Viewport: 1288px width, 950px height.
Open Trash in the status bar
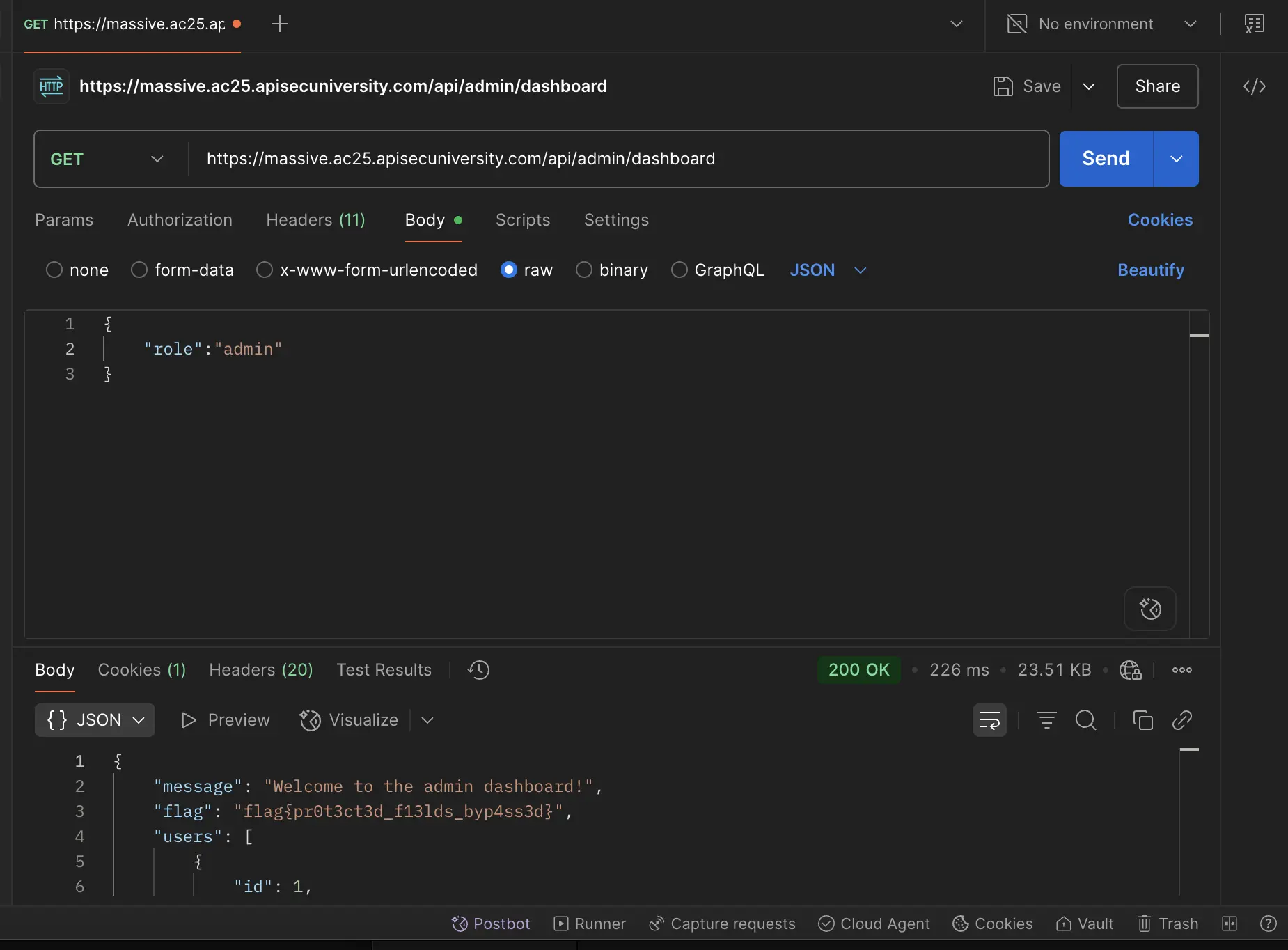(x=1168, y=924)
